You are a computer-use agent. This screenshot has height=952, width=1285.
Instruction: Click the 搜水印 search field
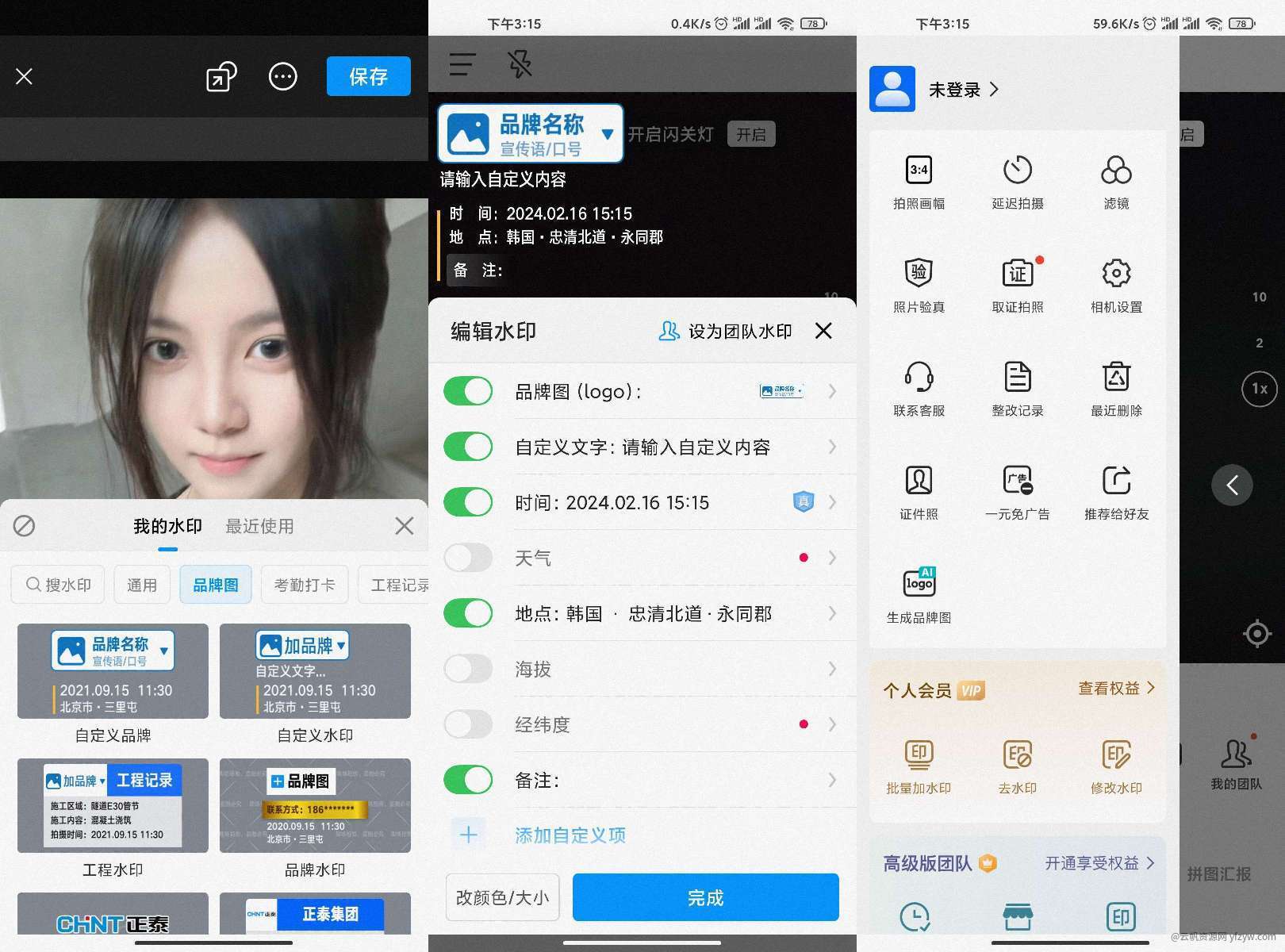pyautogui.click(x=59, y=585)
